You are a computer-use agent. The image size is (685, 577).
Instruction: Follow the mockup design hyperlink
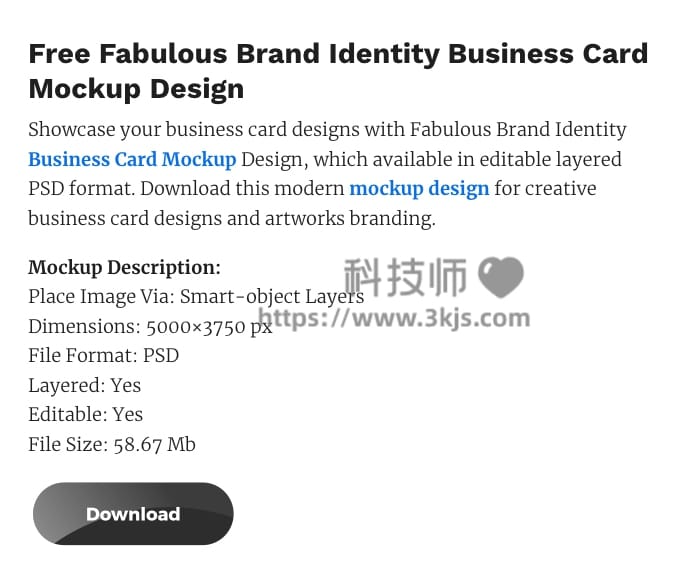pyautogui.click(x=419, y=189)
